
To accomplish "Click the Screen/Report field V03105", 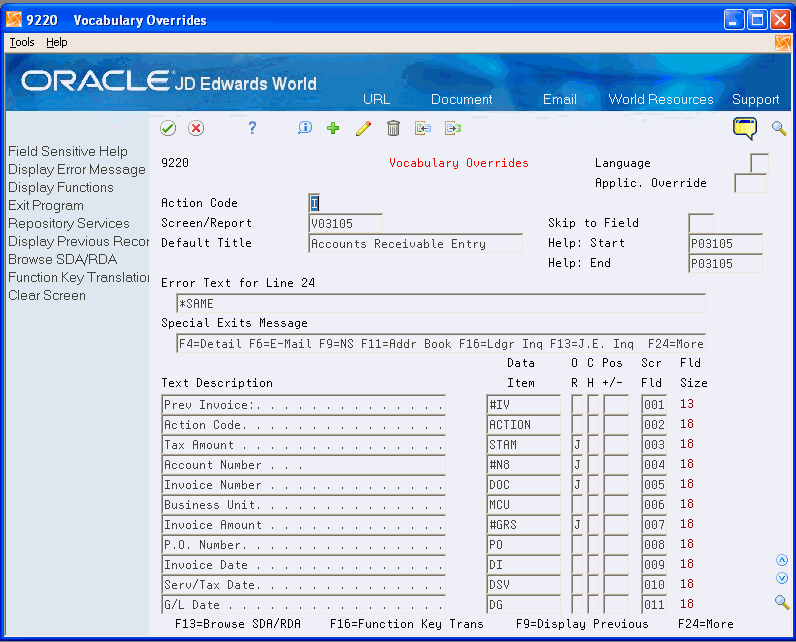I will pos(346,223).
